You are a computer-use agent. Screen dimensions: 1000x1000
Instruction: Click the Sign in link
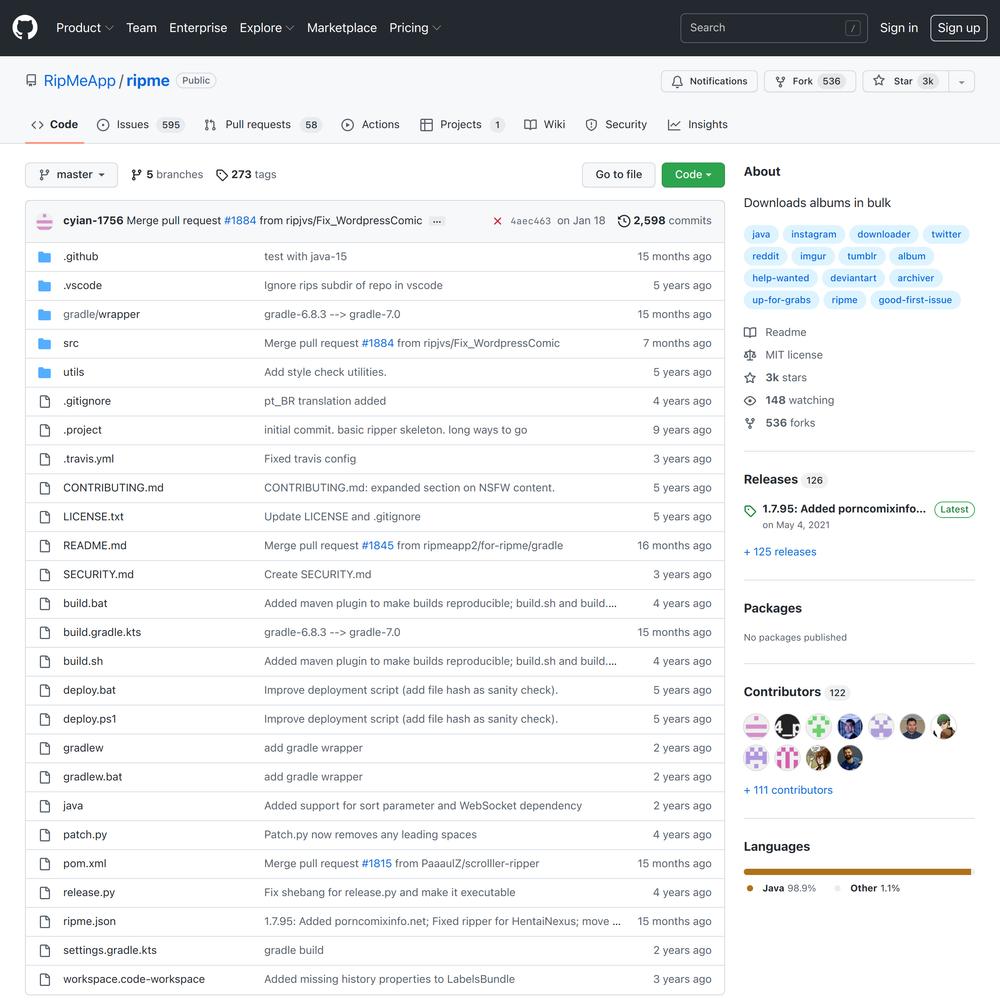tap(899, 28)
